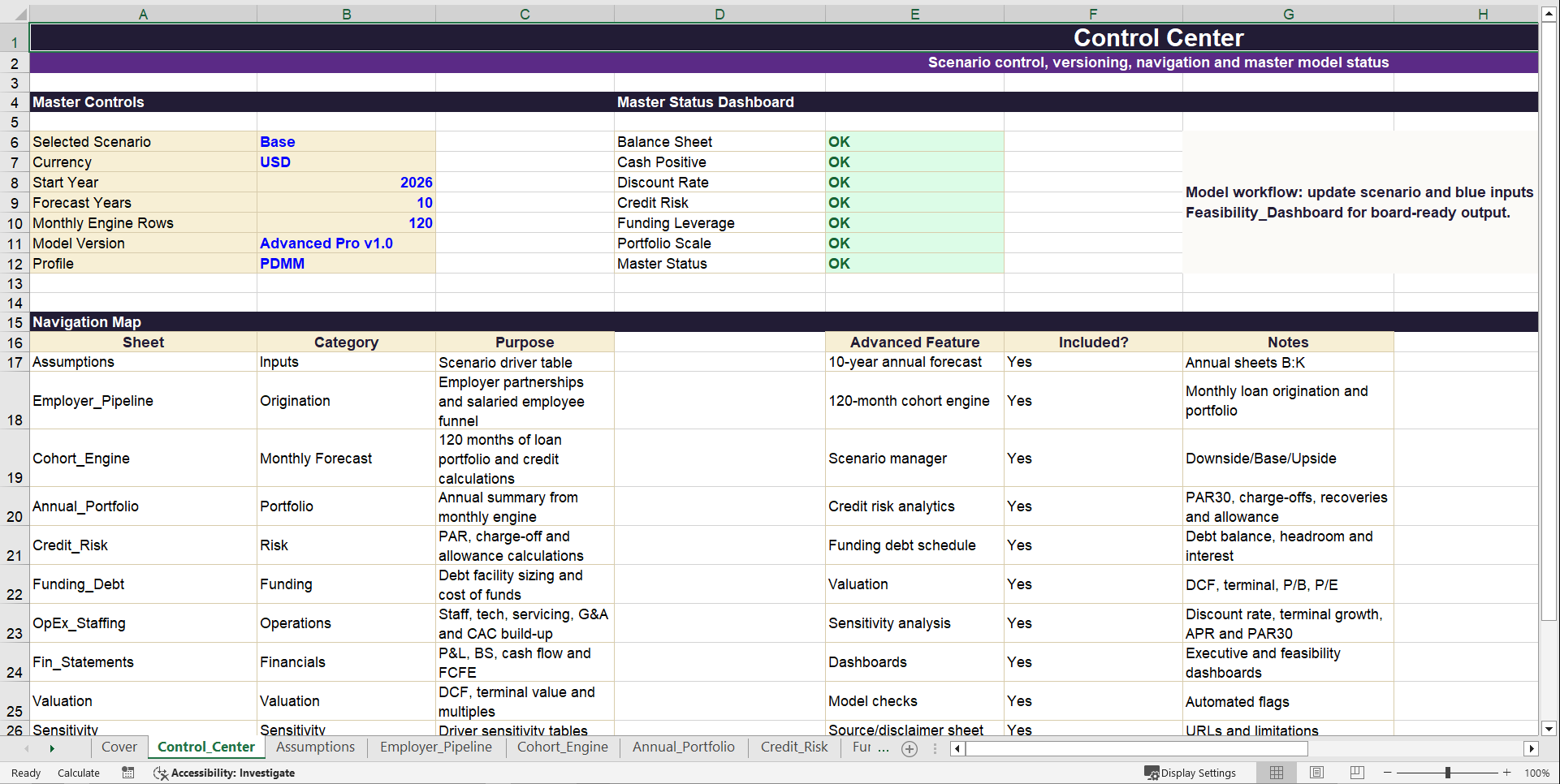Click next sheet navigation arrow
This screenshot has height=784, width=1560.
point(52,748)
